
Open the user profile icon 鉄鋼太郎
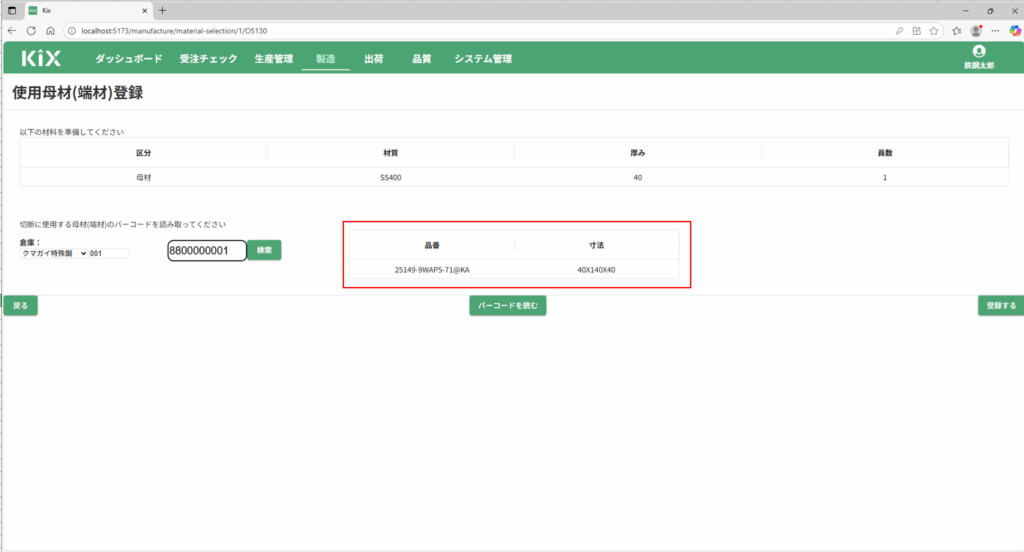pyautogui.click(x=978, y=52)
